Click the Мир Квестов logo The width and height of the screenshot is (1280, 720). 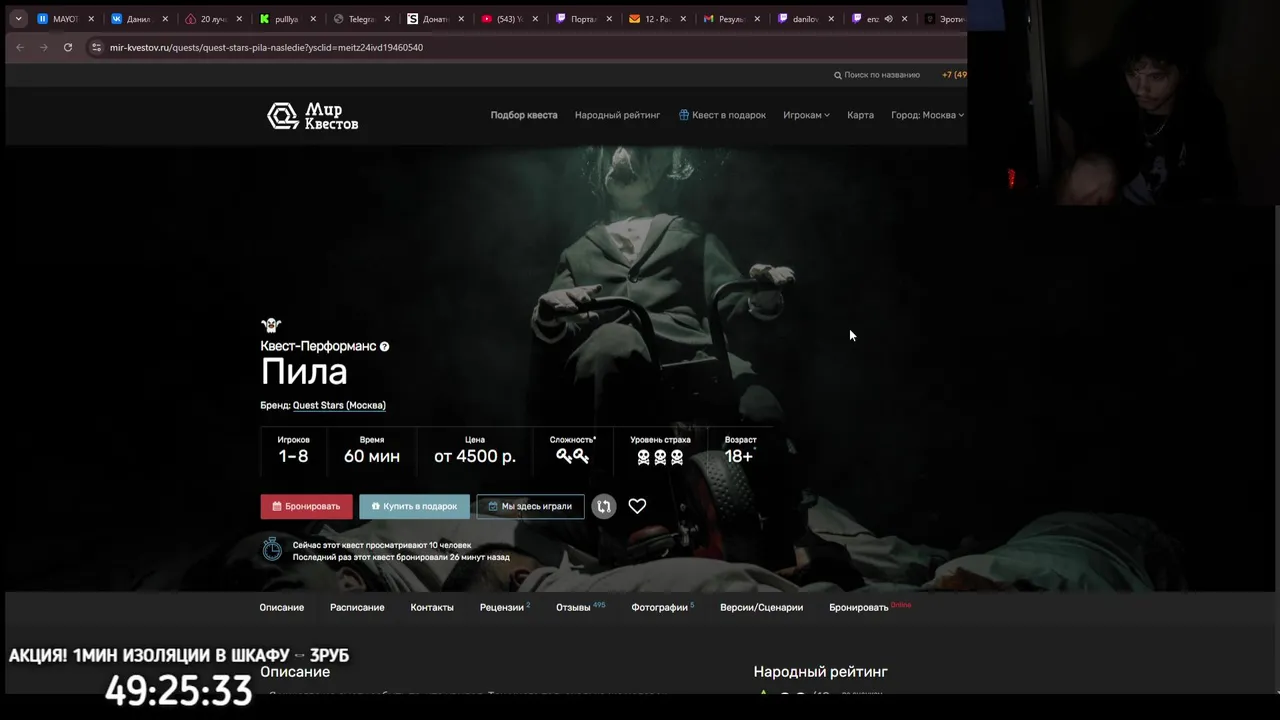coord(312,116)
